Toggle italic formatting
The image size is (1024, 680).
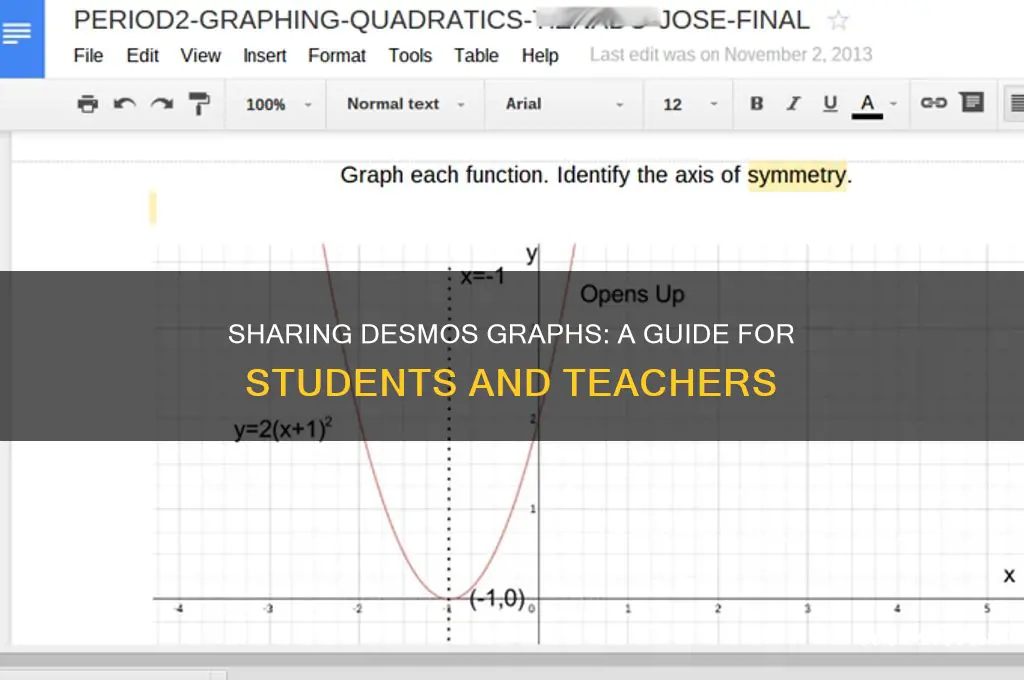tap(793, 103)
